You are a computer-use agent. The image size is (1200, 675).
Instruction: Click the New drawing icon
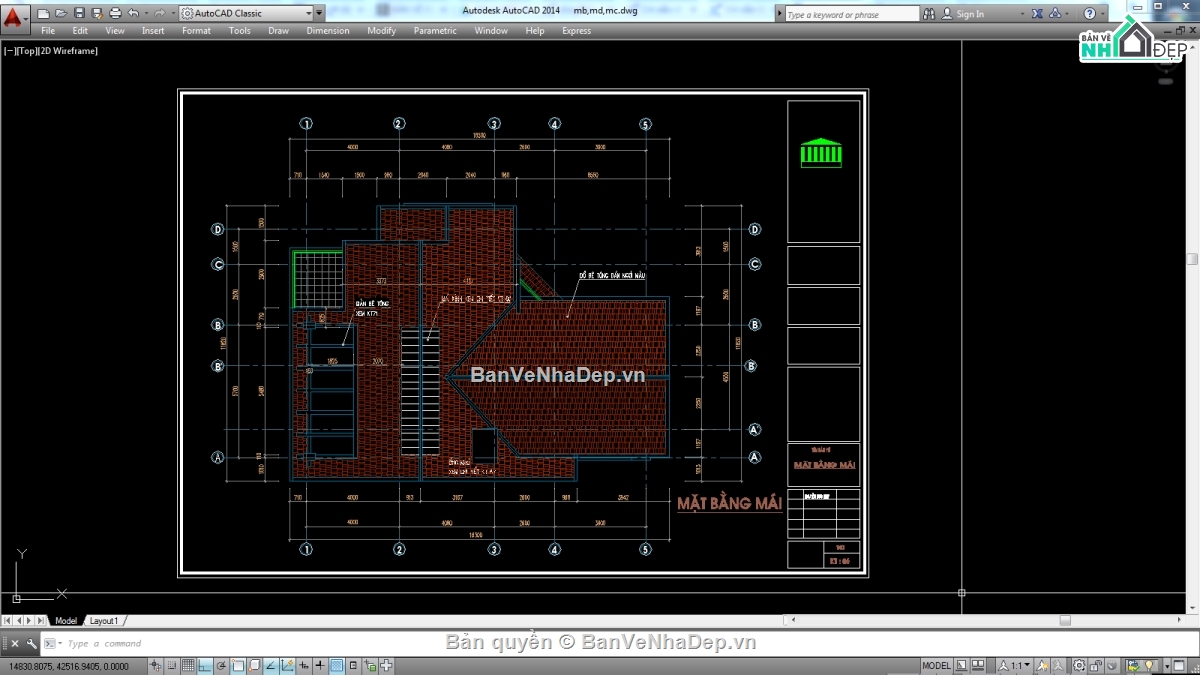point(44,13)
